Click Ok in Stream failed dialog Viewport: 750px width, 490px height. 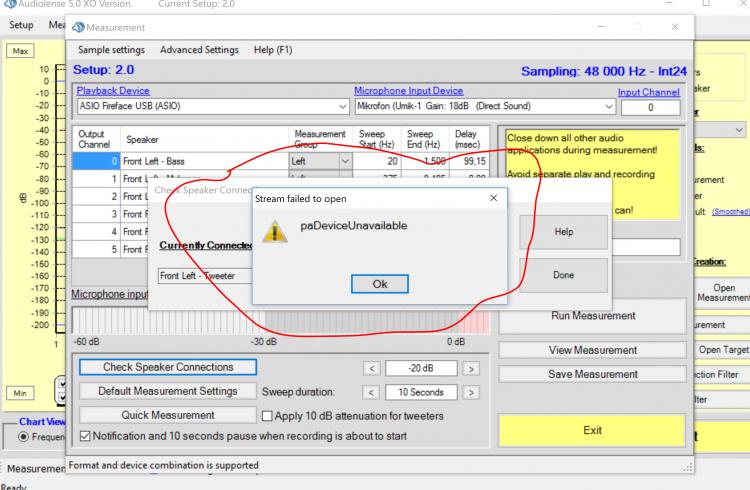click(x=380, y=284)
